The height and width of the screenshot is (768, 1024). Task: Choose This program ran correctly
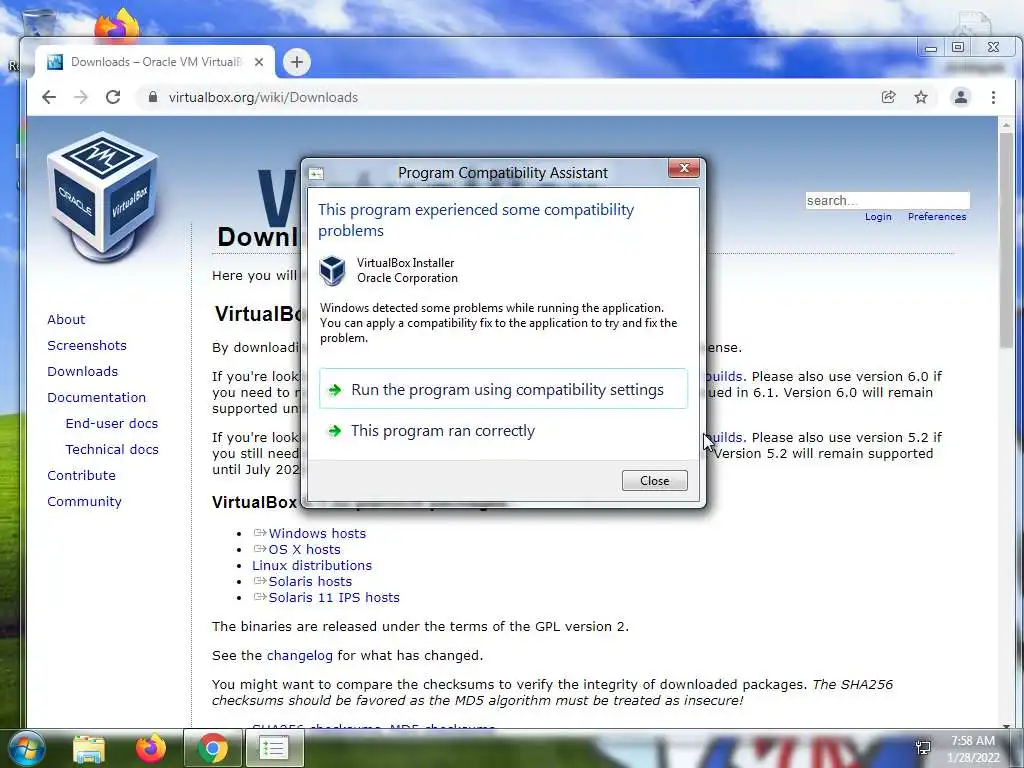coord(503,431)
